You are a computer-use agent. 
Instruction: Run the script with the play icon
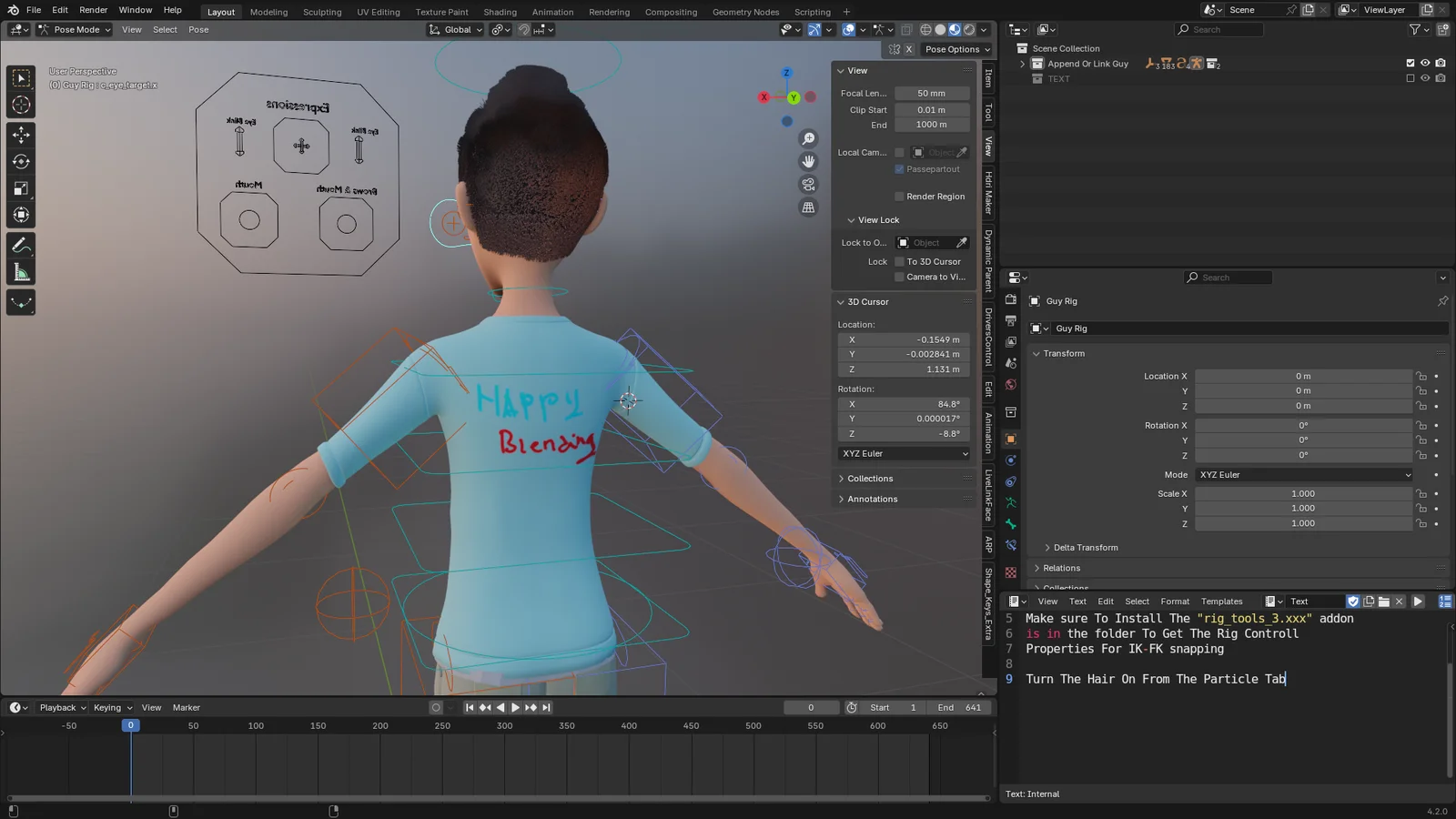[x=1418, y=601]
